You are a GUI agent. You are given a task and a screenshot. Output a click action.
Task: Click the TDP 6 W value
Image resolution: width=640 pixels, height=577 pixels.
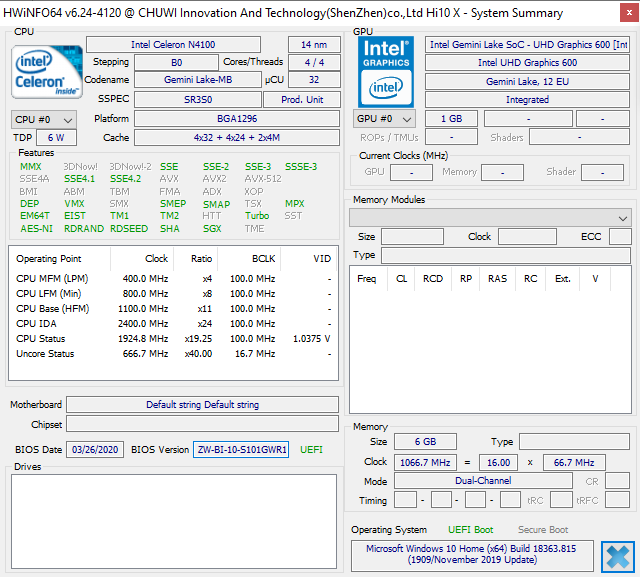click(x=56, y=138)
